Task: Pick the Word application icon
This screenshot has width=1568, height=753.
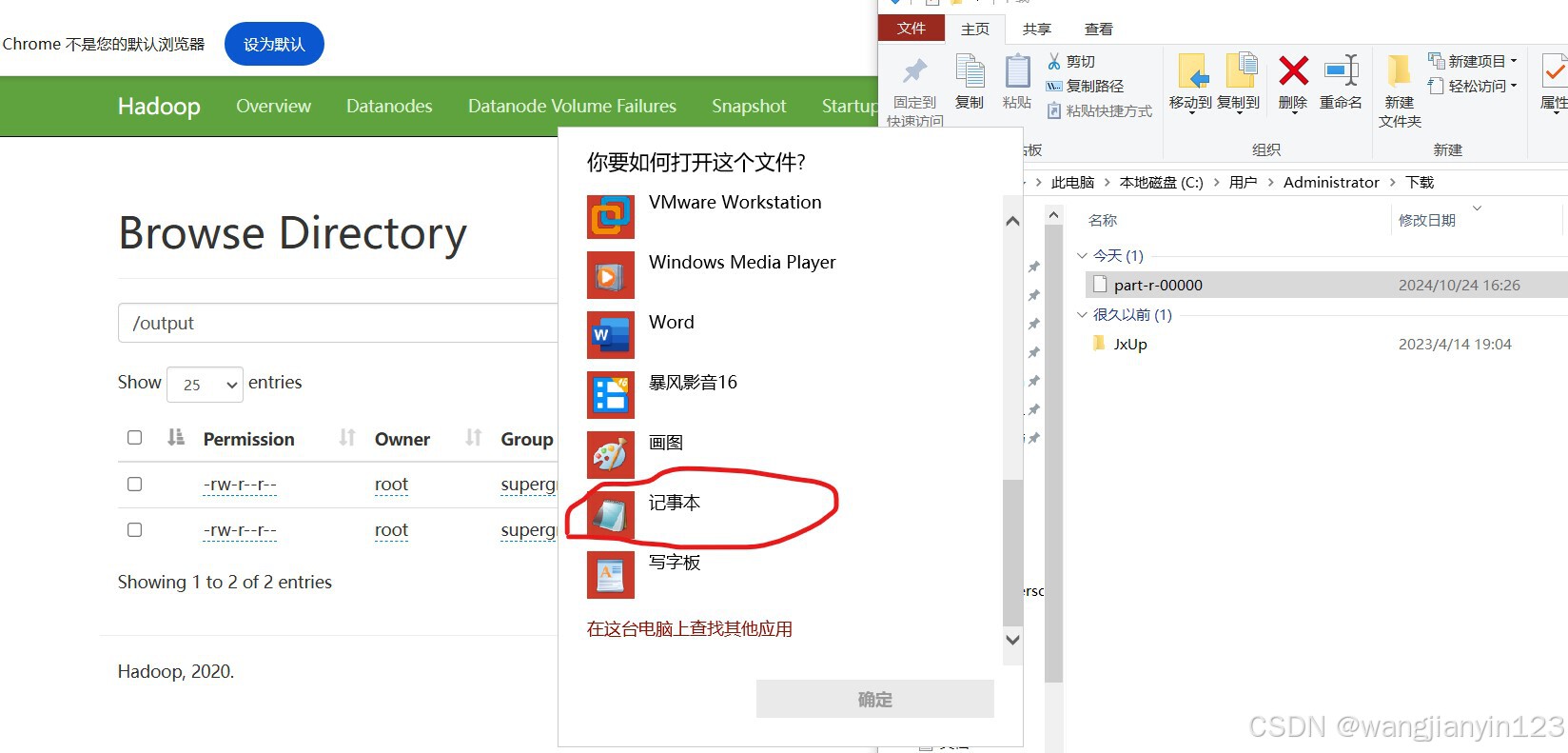Action: pos(611,335)
